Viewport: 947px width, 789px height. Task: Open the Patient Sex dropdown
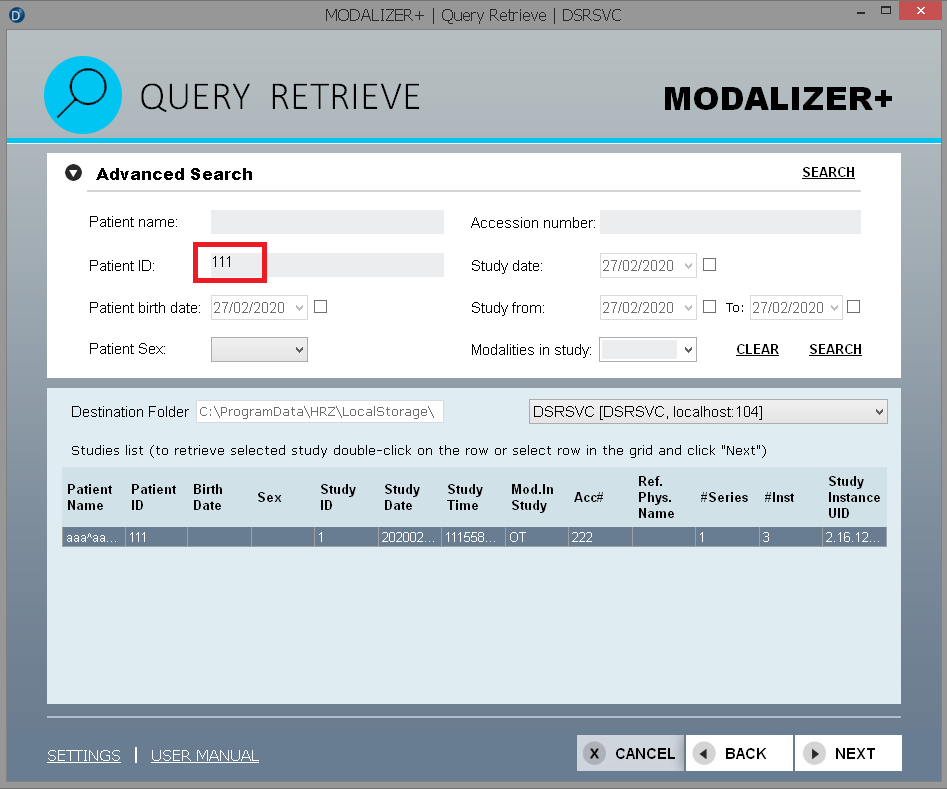click(259, 349)
